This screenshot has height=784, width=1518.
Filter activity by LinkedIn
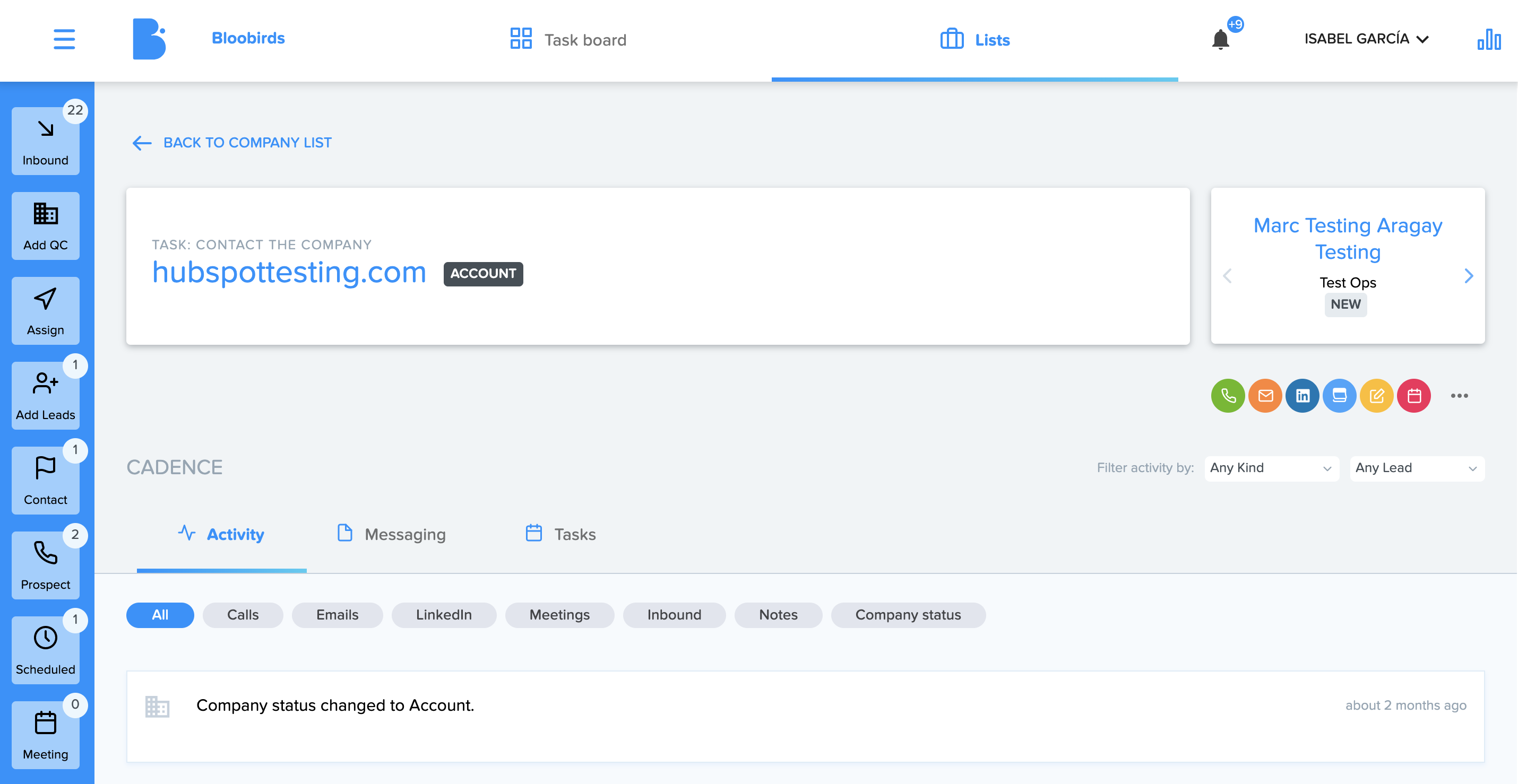(x=444, y=615)
